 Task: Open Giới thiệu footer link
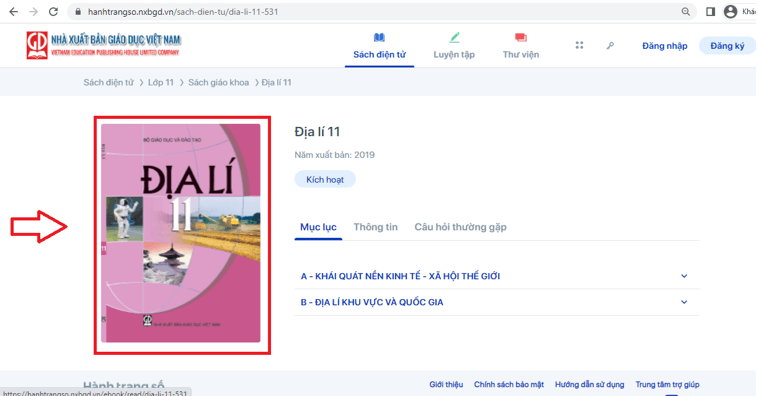[446, 384]
